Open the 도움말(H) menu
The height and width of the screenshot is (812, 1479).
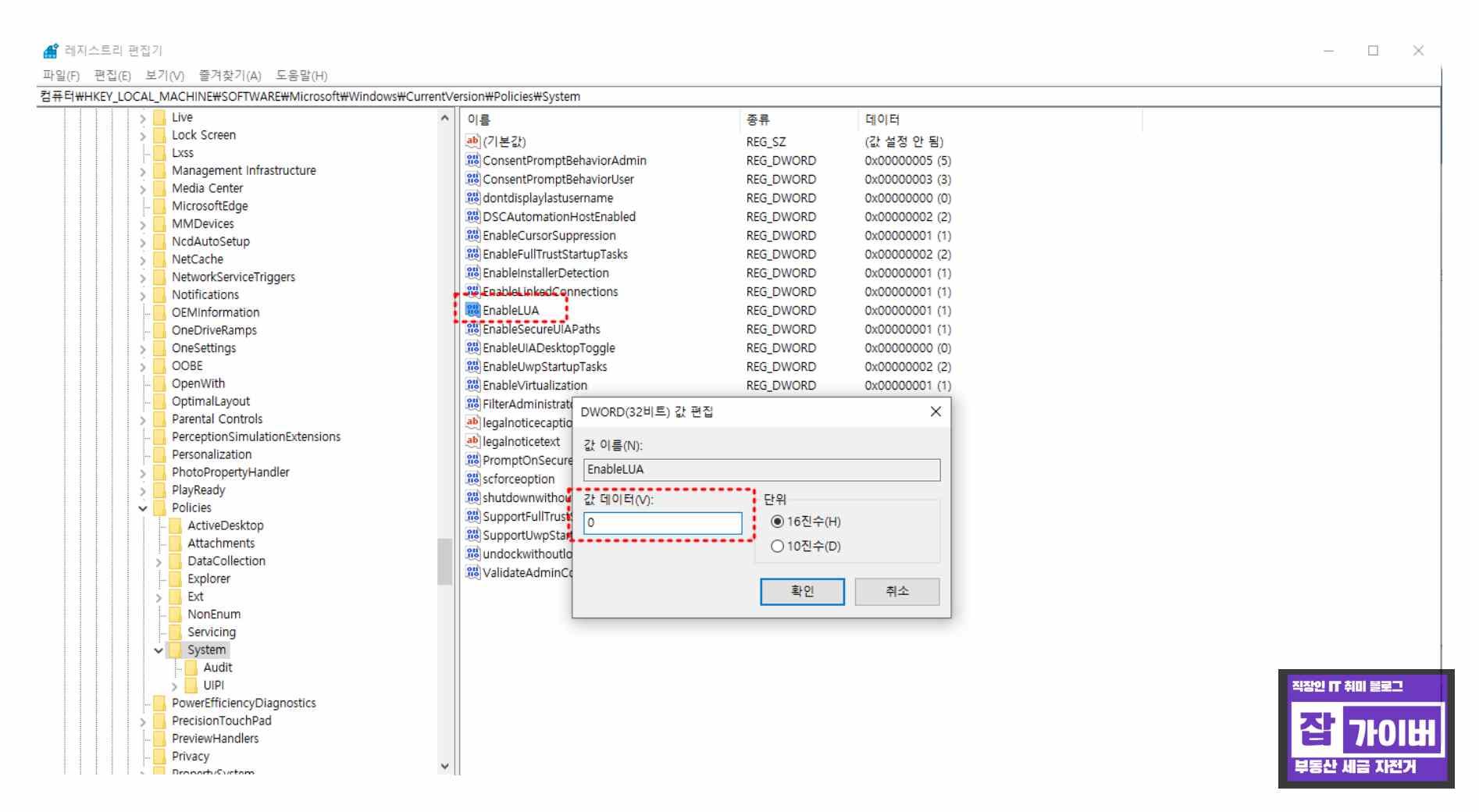click(301, 75)
